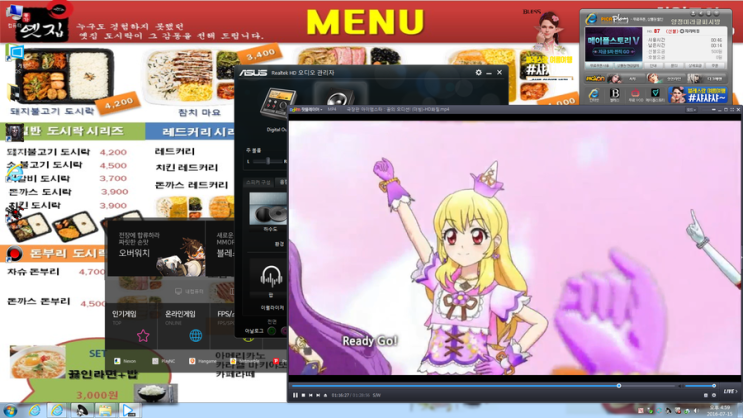Select the speaker device icon in Realtek

pos(339,96)
